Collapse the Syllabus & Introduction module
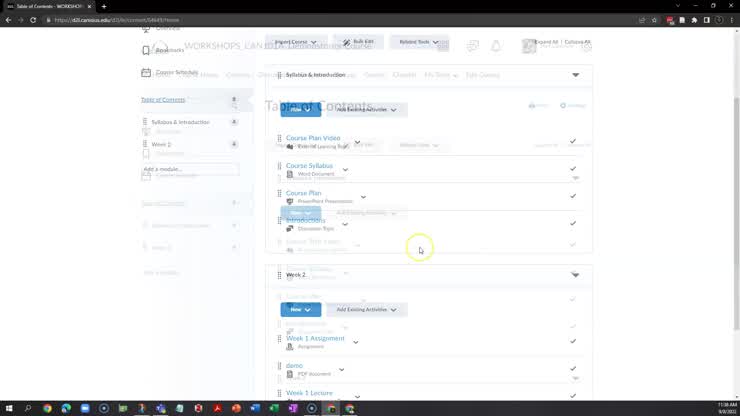The width and height of the screenshot is (740, 416). tap(575, 75)
